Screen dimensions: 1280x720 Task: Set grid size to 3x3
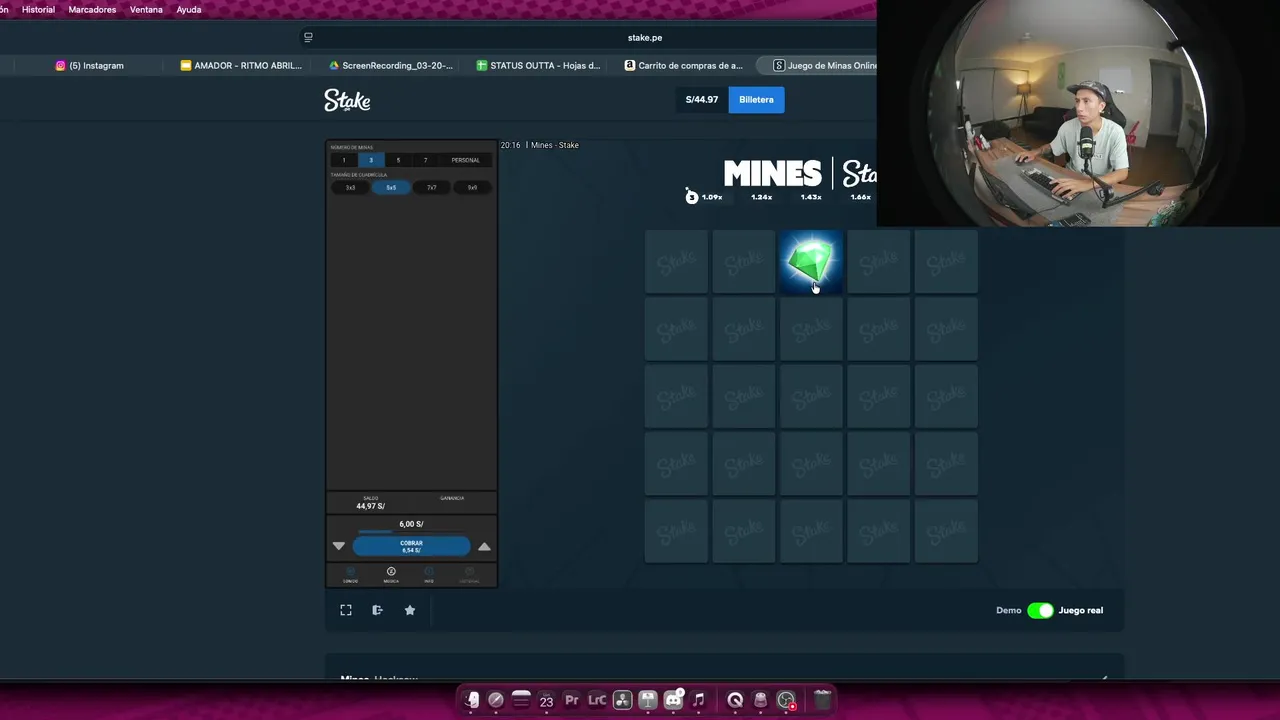351,187
